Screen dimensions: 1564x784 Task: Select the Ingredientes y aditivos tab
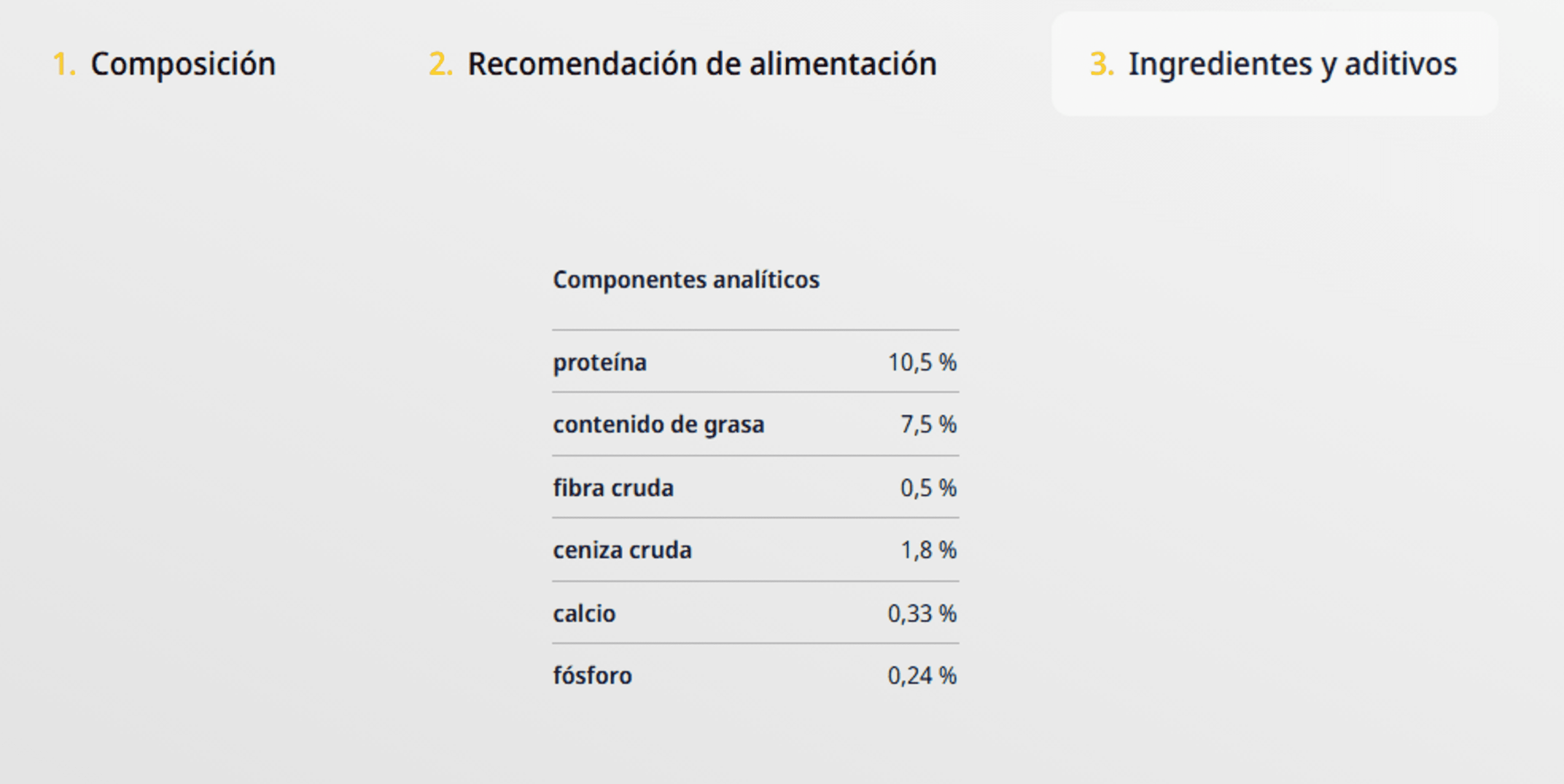(x=1274, y=64)
